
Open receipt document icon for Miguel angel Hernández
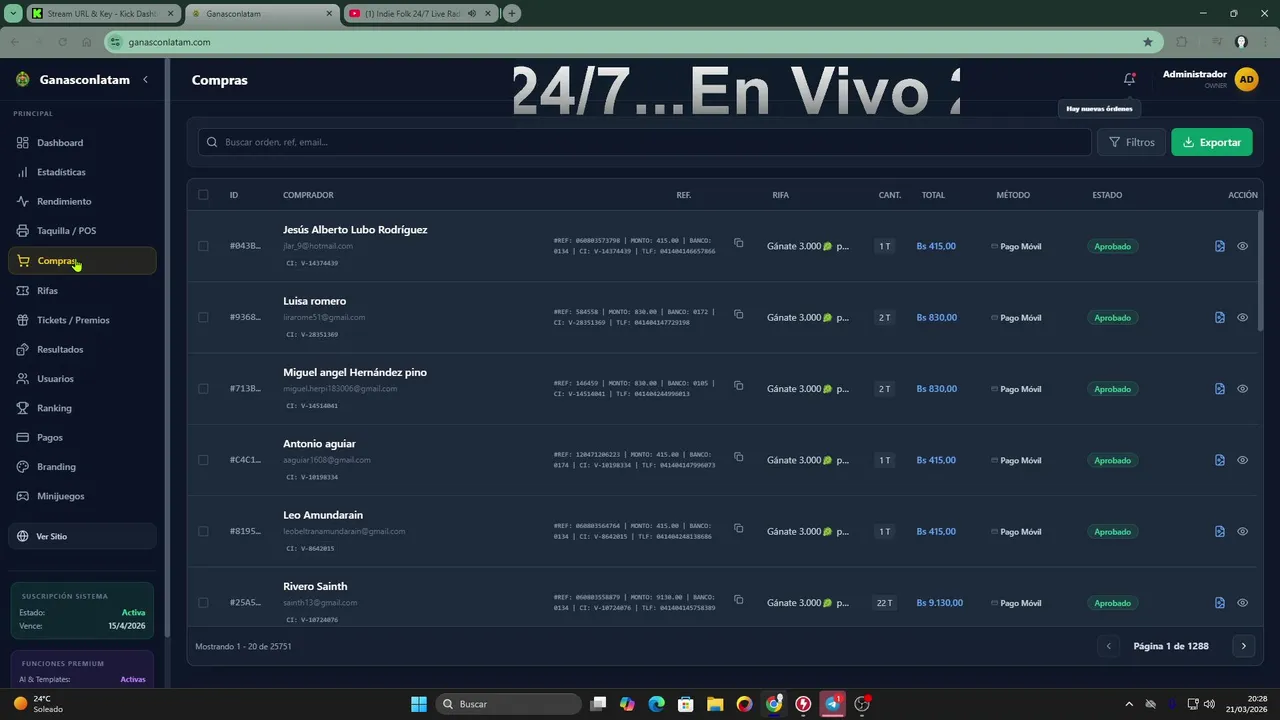pos(1220,389)
